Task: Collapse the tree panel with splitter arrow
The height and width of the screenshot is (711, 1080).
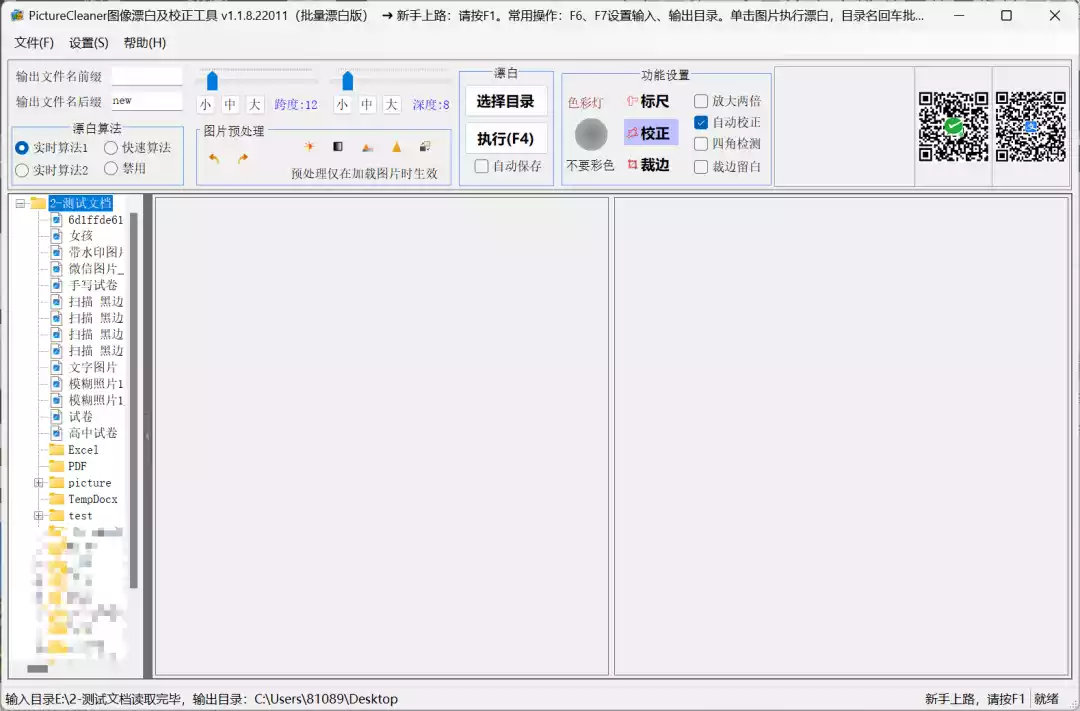Action: tap(147, 436)
